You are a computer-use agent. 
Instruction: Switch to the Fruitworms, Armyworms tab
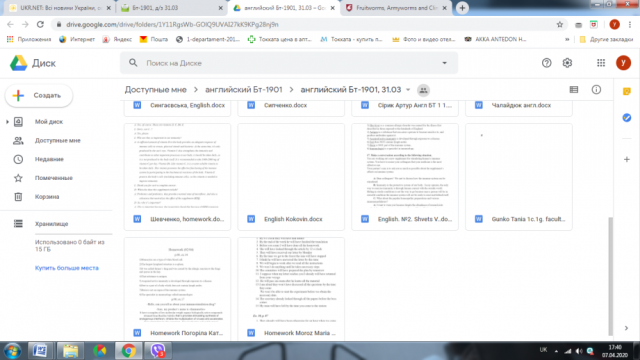[396, 8]
